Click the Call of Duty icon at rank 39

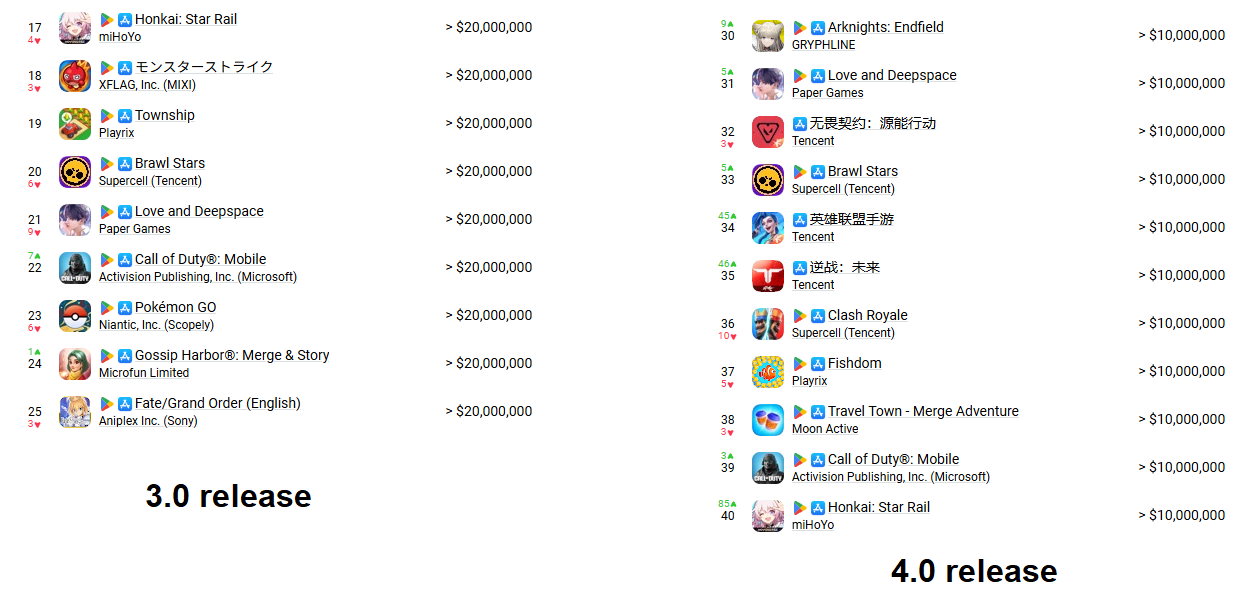coord(768,468)
